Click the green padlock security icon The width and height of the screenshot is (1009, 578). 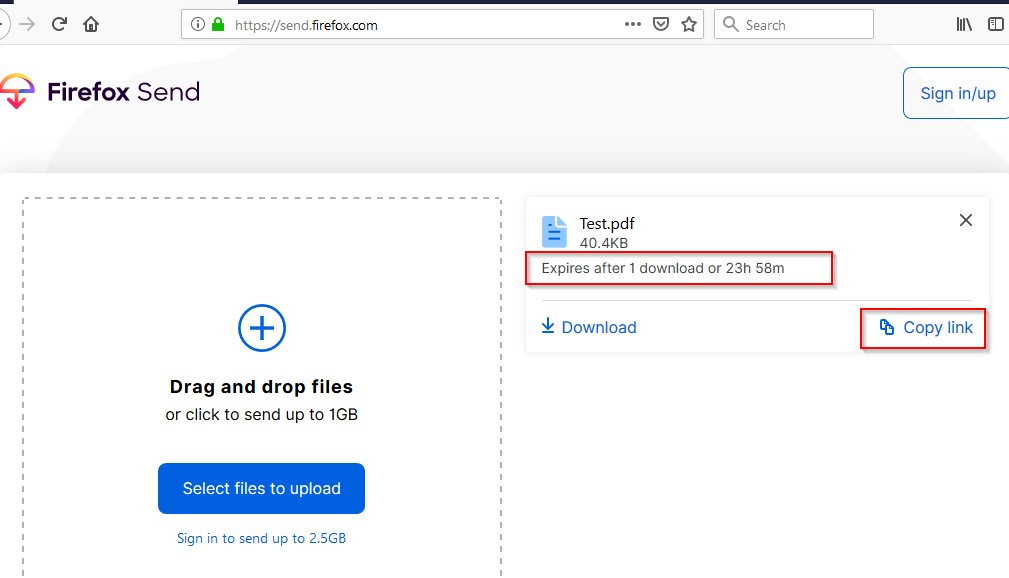click(218, 25)
